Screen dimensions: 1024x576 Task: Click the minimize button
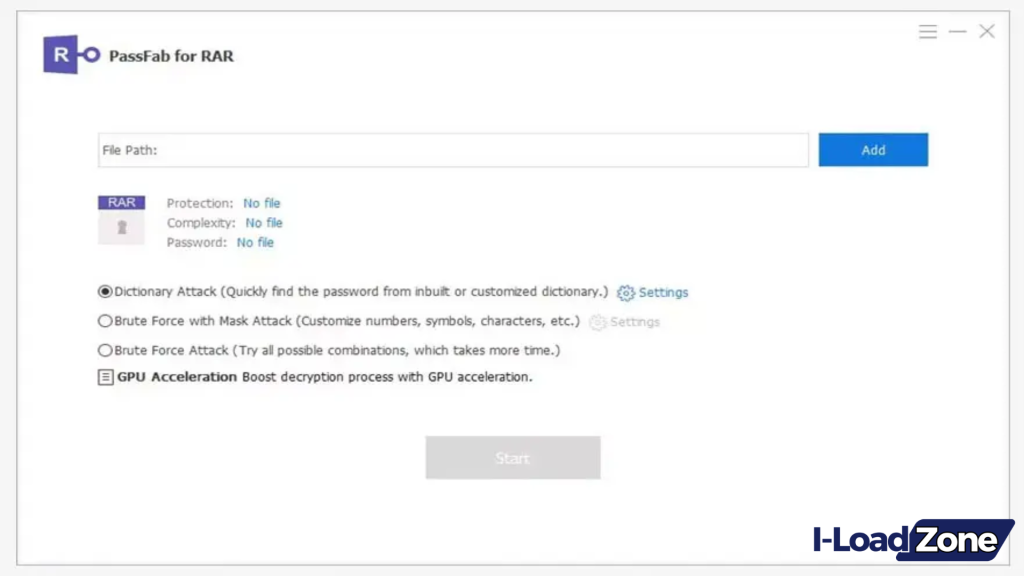(x=957, y=31)
